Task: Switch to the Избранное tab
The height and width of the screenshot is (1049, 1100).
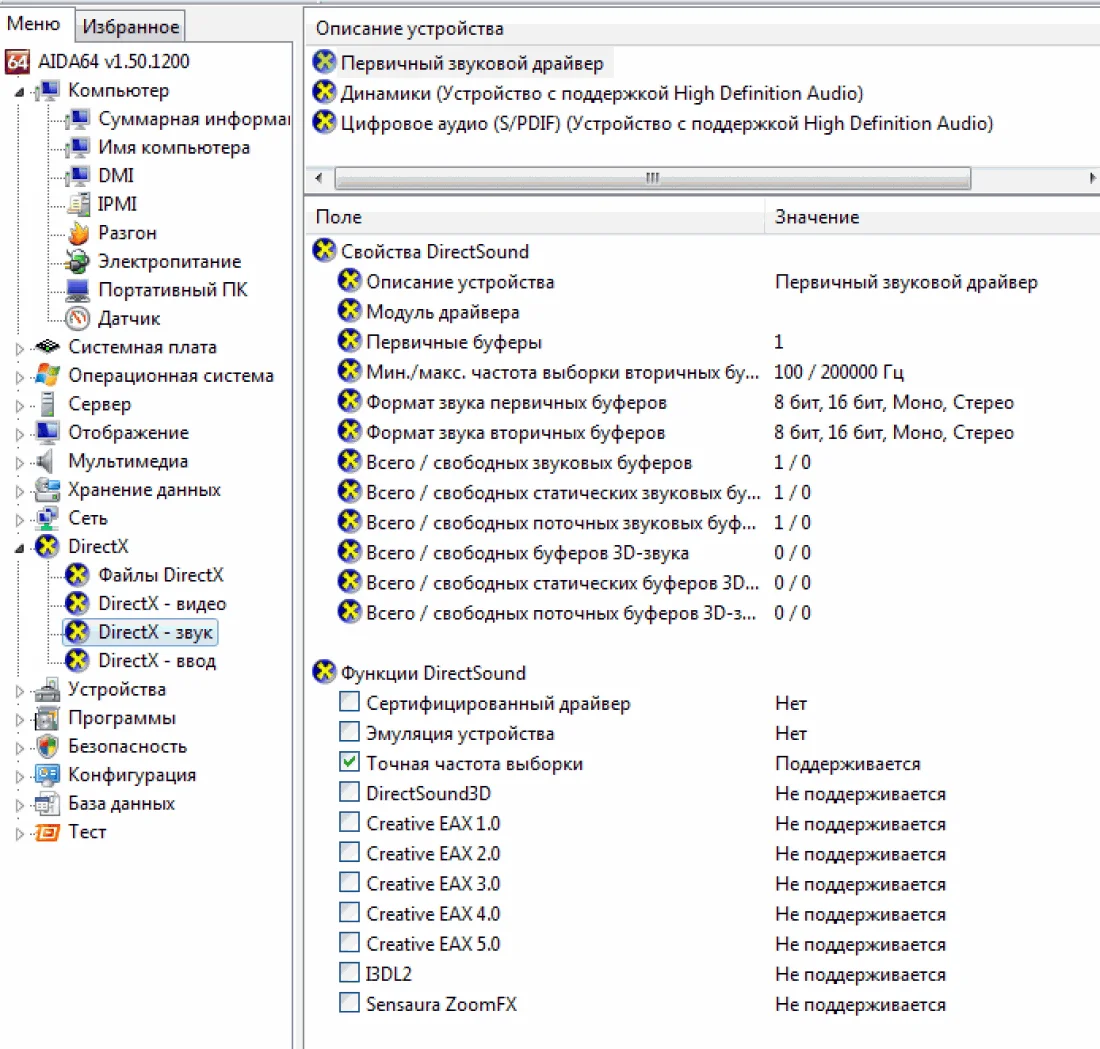Action: [130, 27]
